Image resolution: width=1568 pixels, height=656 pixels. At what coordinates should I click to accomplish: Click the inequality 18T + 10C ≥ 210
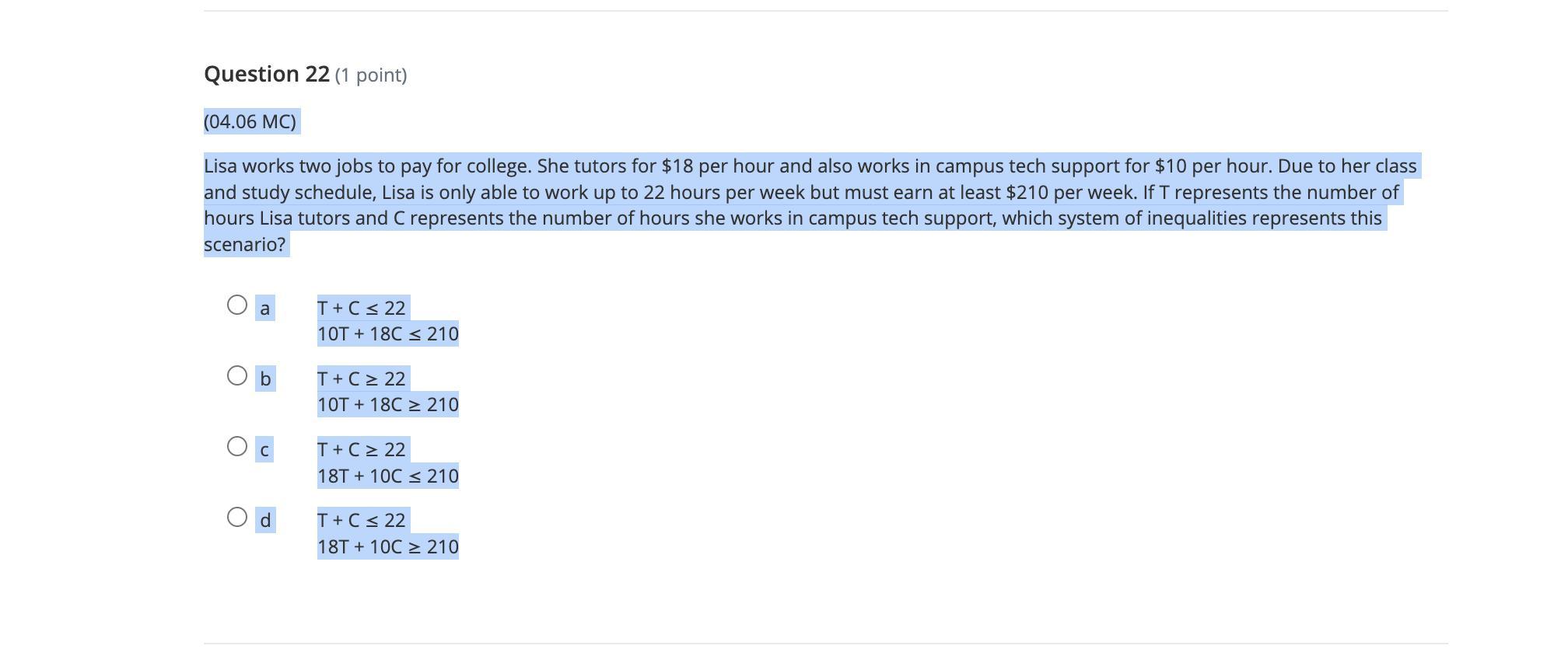point(387,547)
